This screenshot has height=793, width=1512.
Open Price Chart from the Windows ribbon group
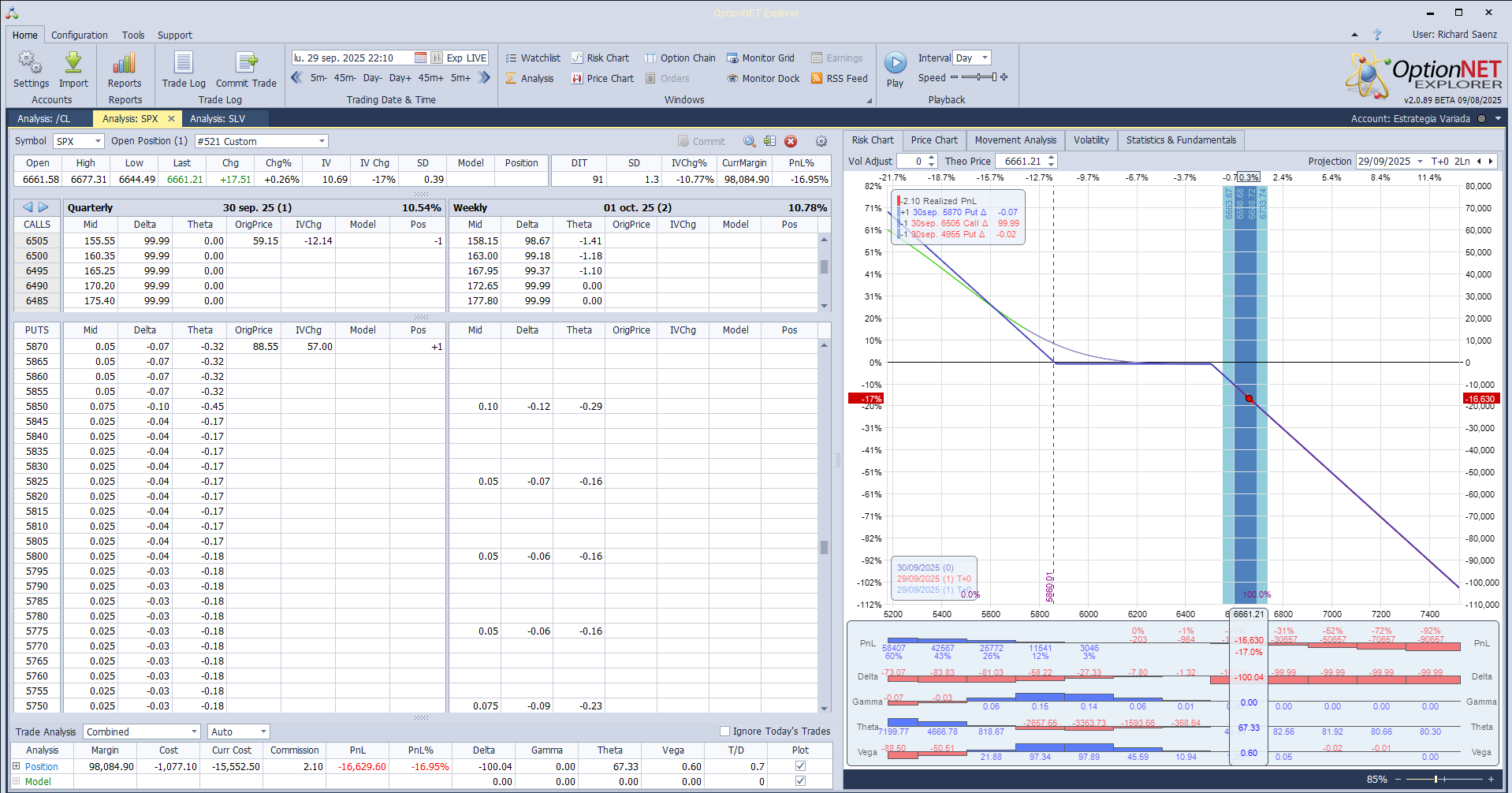603,78
